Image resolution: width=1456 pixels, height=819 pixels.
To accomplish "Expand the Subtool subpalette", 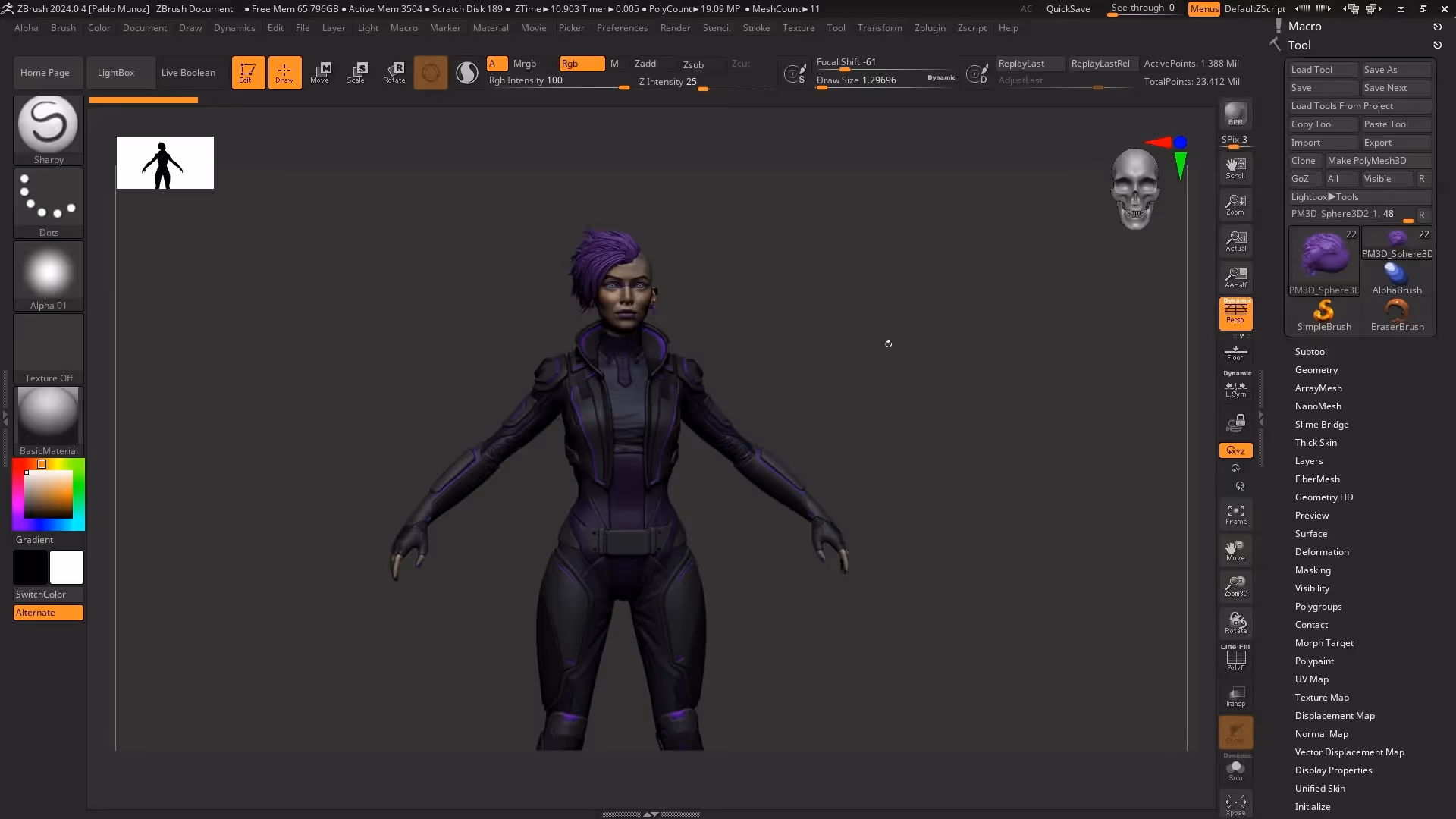I will [1310, 352].
